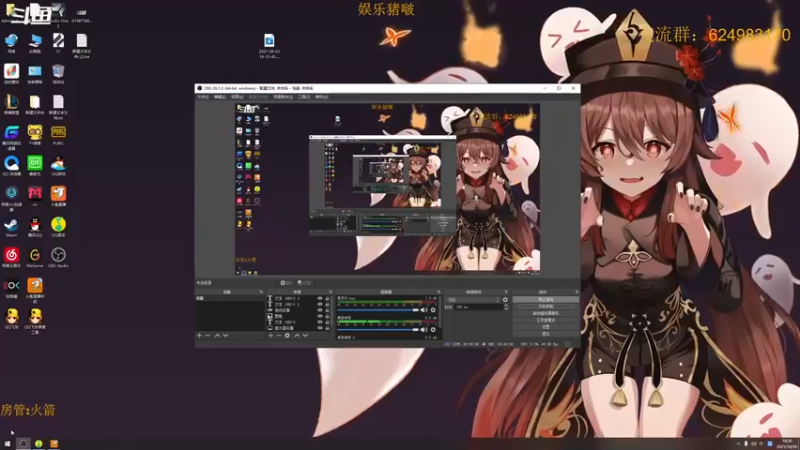Toggle visibility of the 游戏采集 source

tap(320, 310)
